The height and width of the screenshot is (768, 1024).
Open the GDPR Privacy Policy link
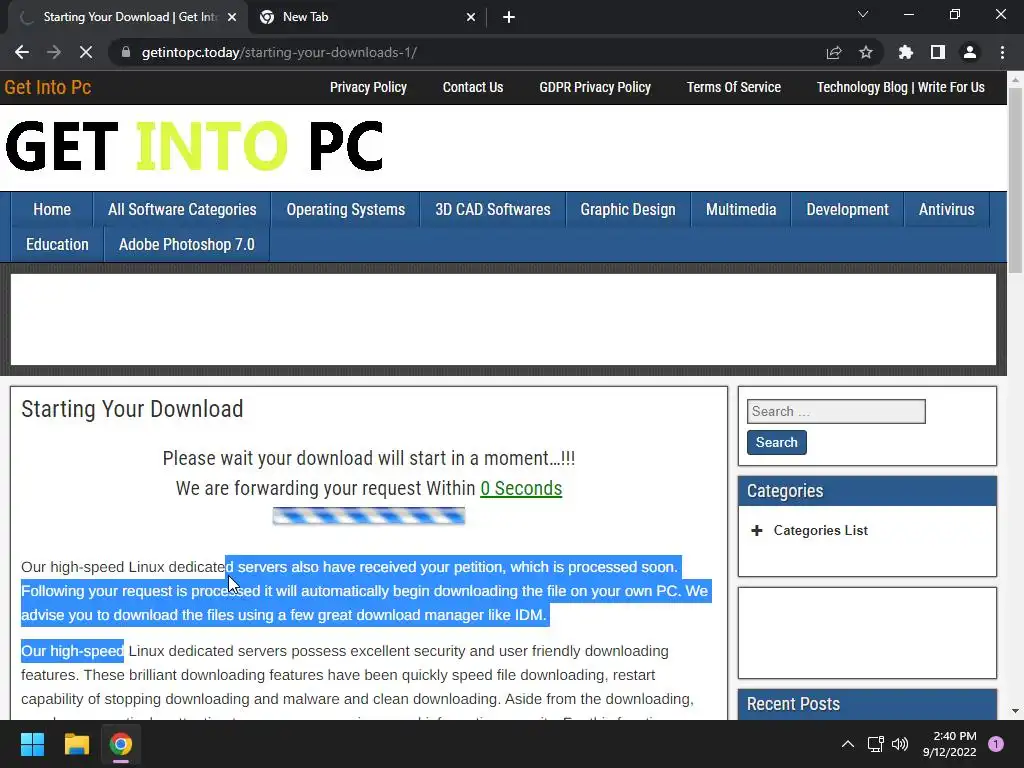[595, 87]
